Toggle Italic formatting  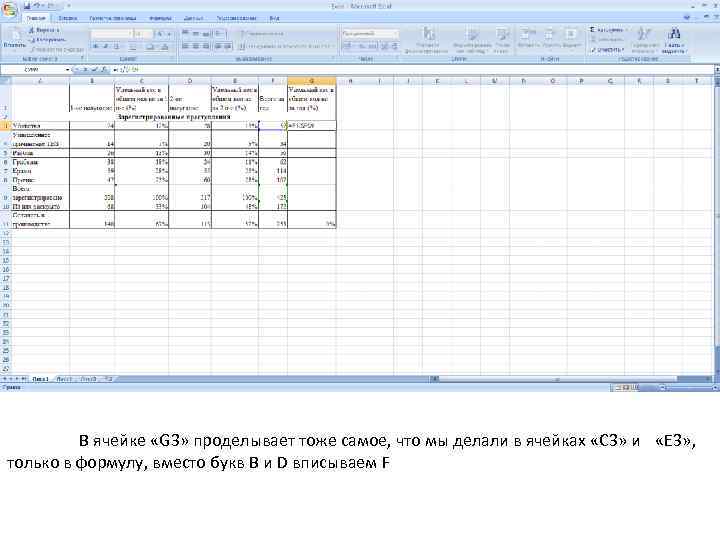click(x=106, y=46)
